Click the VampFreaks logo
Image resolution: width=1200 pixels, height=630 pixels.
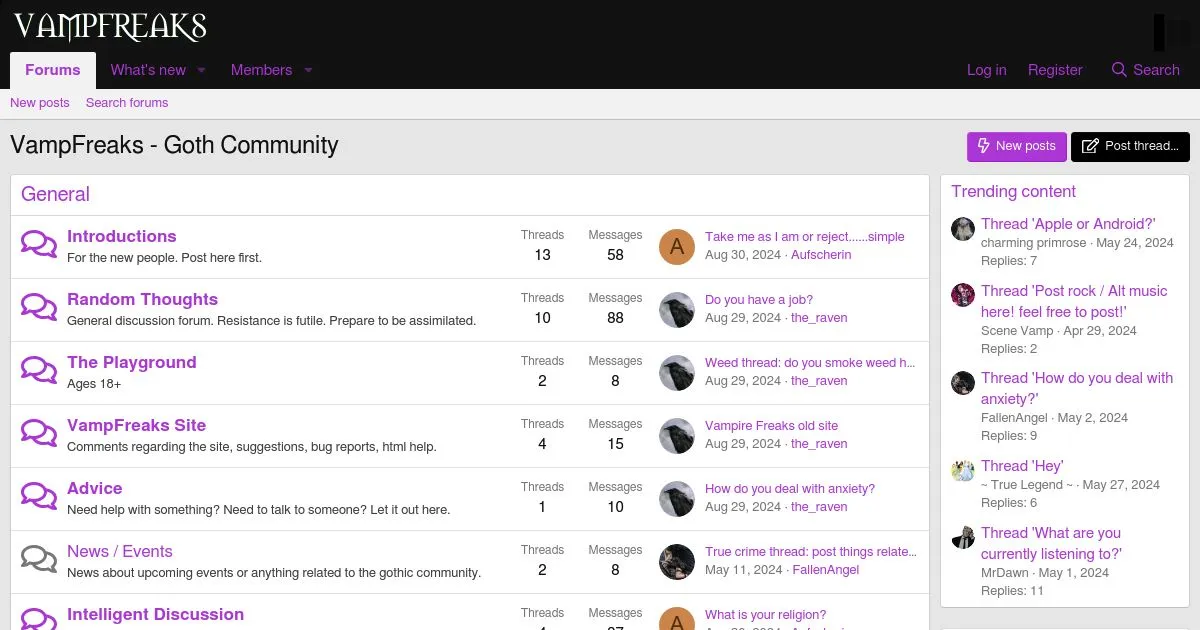pos(110,26)
